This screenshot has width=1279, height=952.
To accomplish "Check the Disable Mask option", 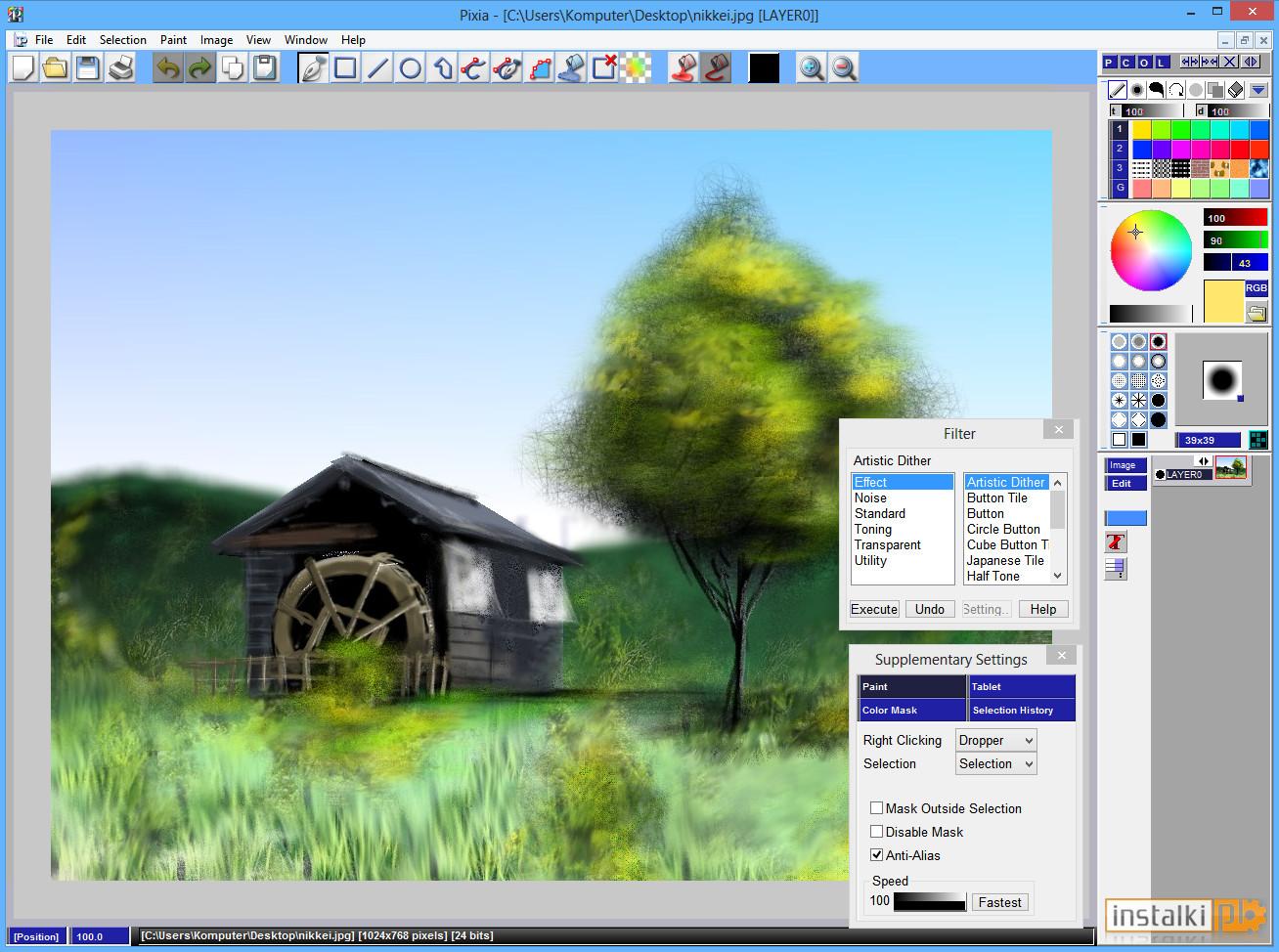I will [x=877, y=832].
